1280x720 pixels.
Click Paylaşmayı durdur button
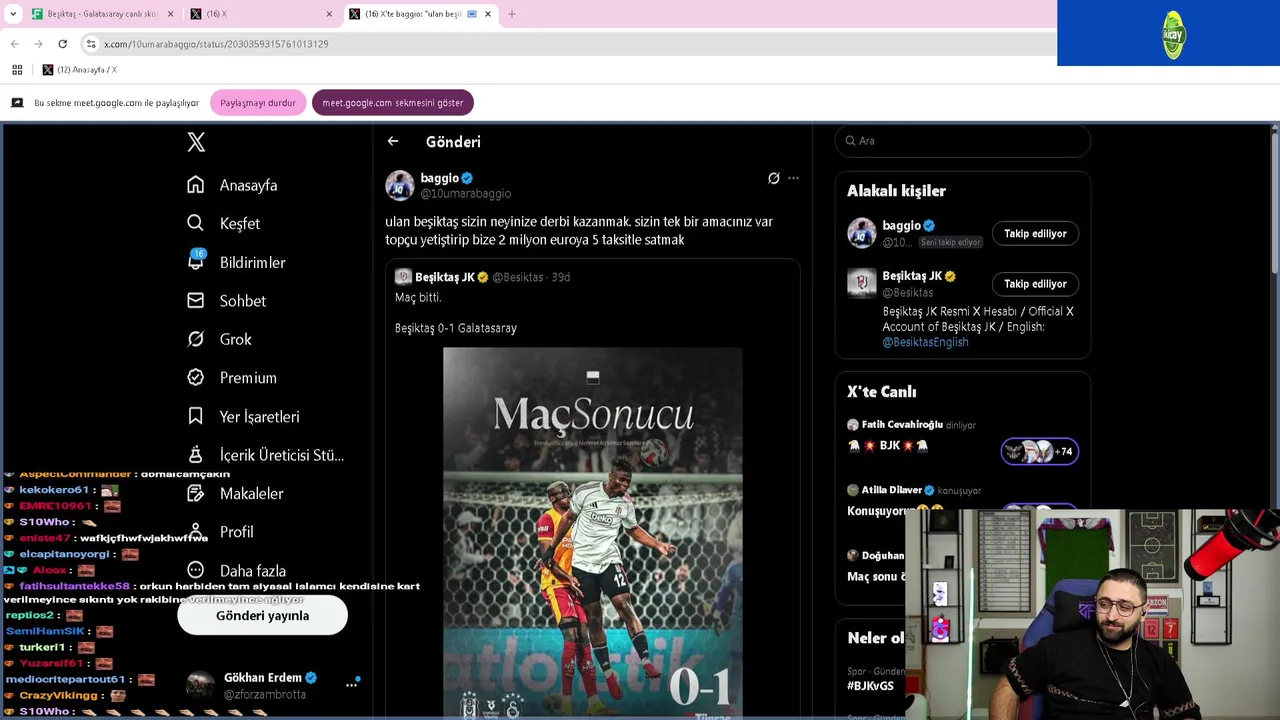(x=258, y=103)
